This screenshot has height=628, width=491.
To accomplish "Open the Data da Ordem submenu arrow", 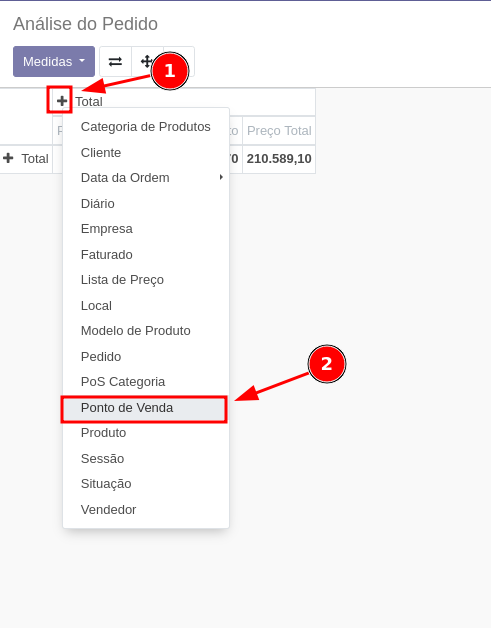I will pos(221,177).
